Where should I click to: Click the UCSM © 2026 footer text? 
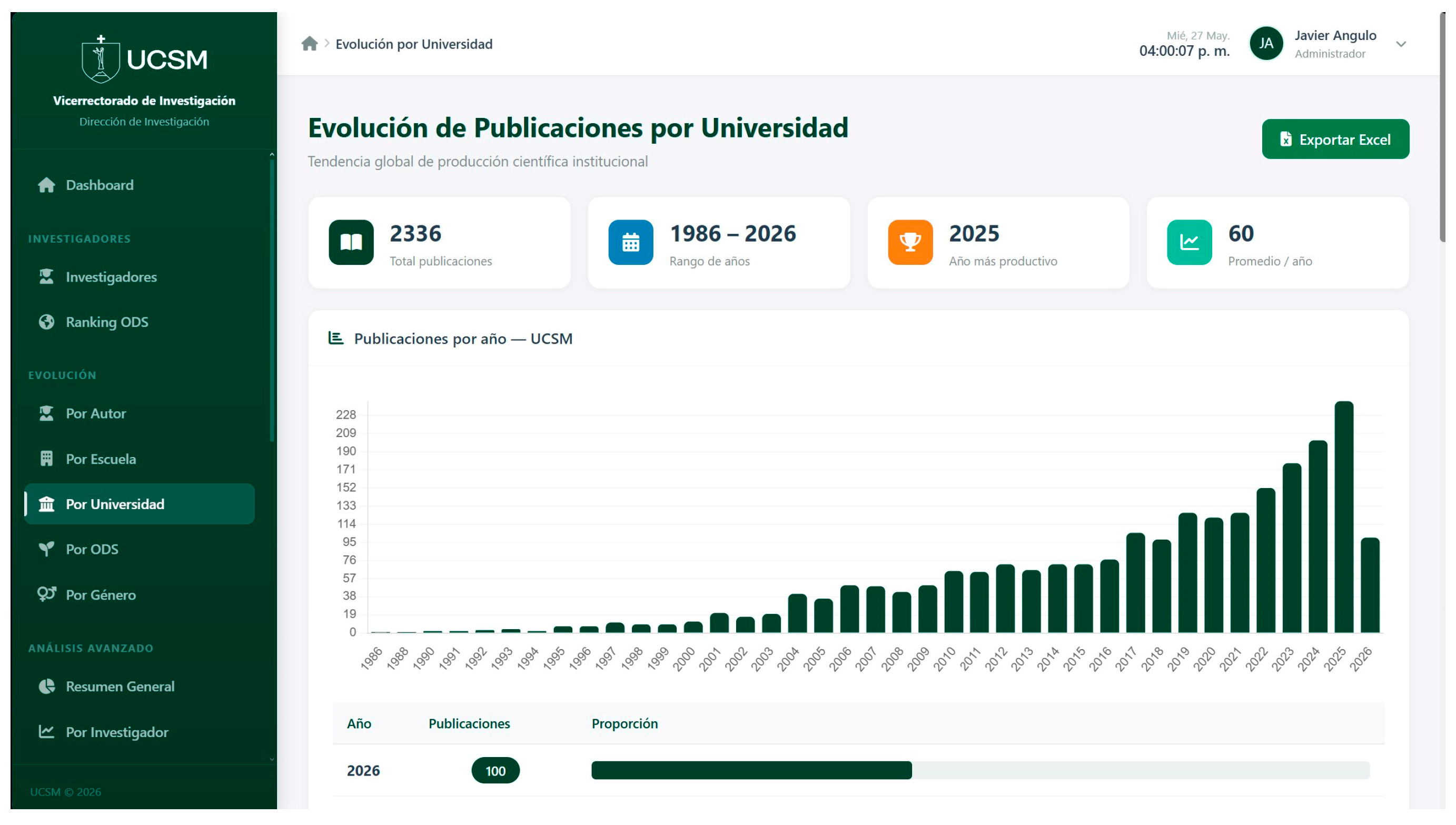(x=66, y=792)
